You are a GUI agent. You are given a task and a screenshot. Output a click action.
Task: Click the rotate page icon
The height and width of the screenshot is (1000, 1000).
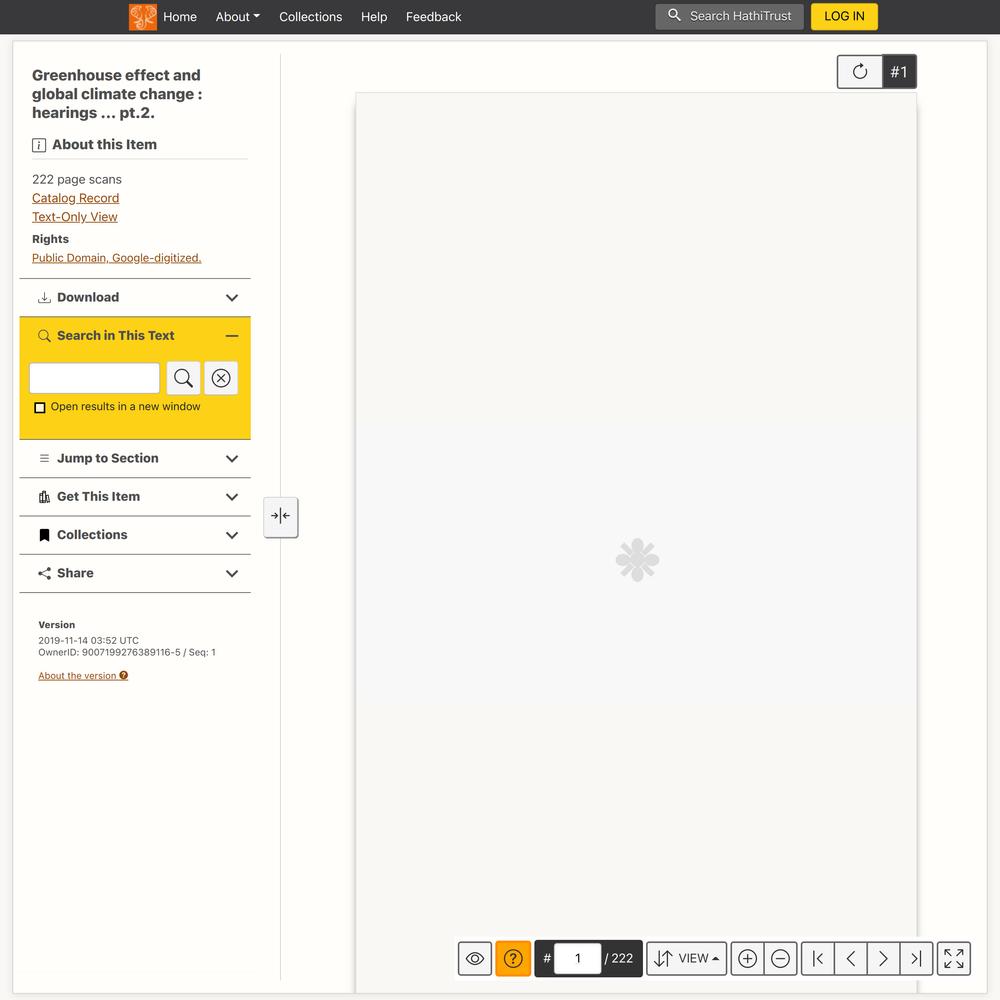[x=860, y=72]
